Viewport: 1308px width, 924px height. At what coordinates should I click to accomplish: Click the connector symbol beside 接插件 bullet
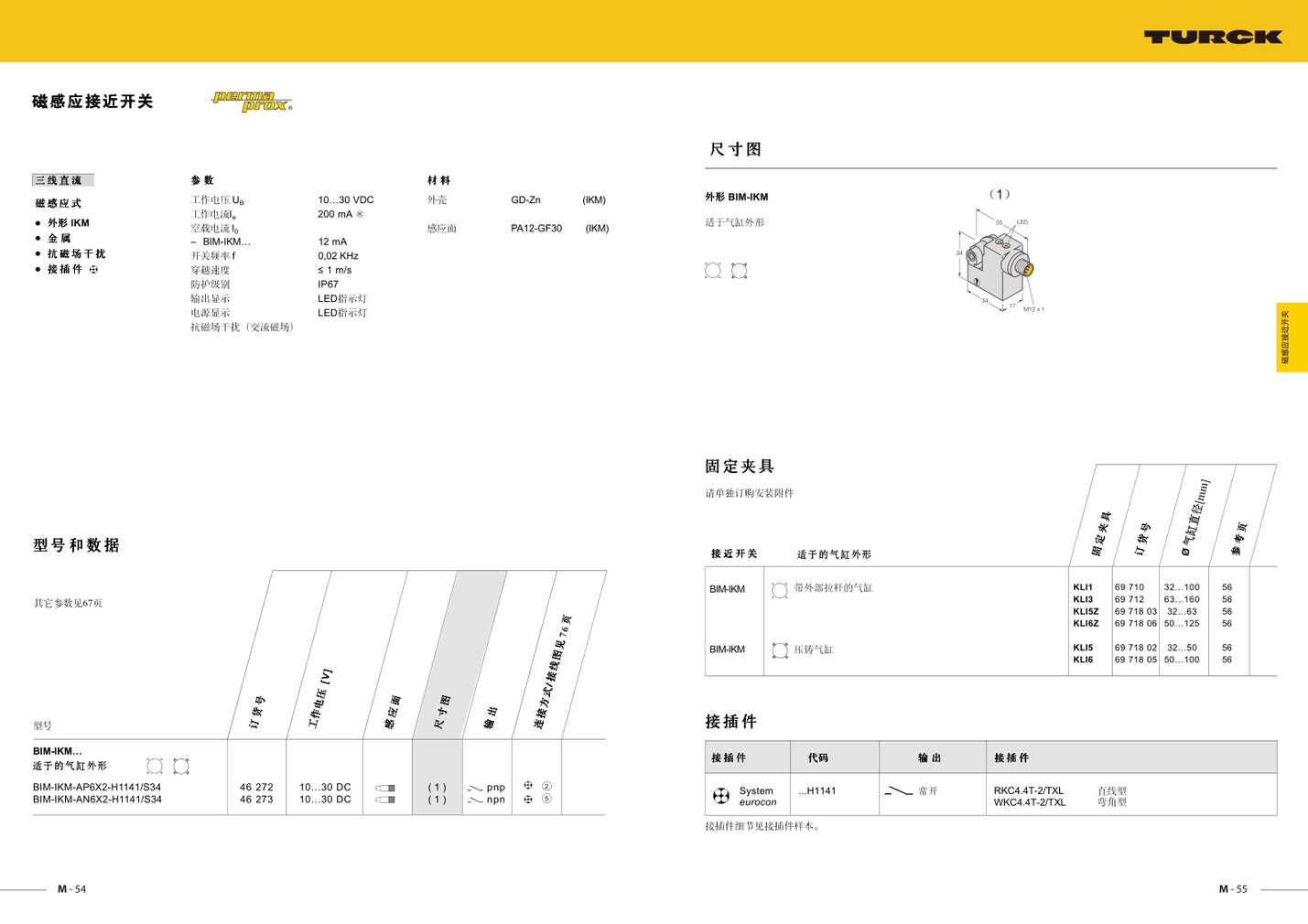(x=93, y=270)
